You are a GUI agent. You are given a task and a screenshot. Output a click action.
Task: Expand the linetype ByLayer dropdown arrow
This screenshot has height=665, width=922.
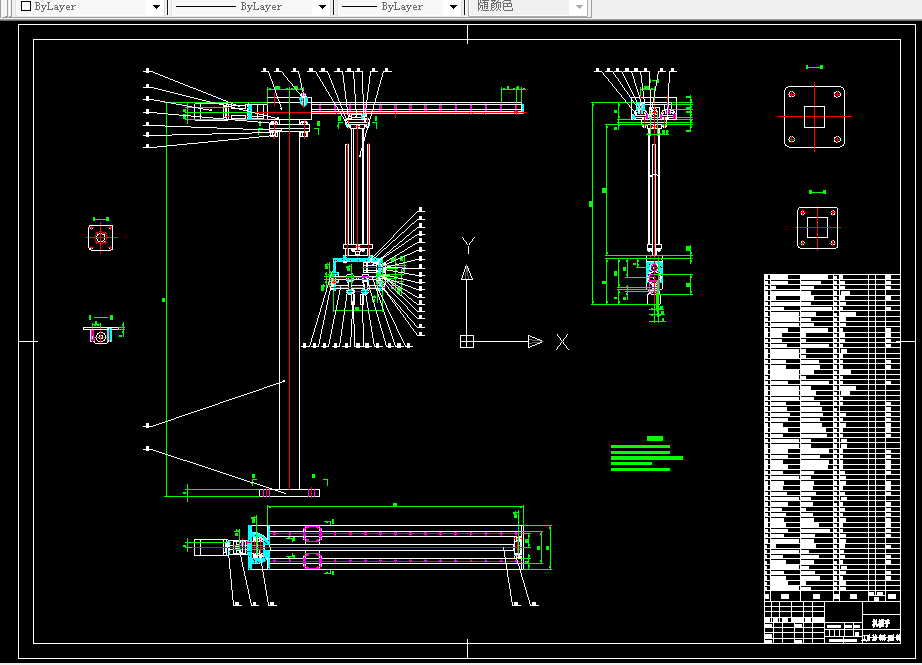point(322,6)
